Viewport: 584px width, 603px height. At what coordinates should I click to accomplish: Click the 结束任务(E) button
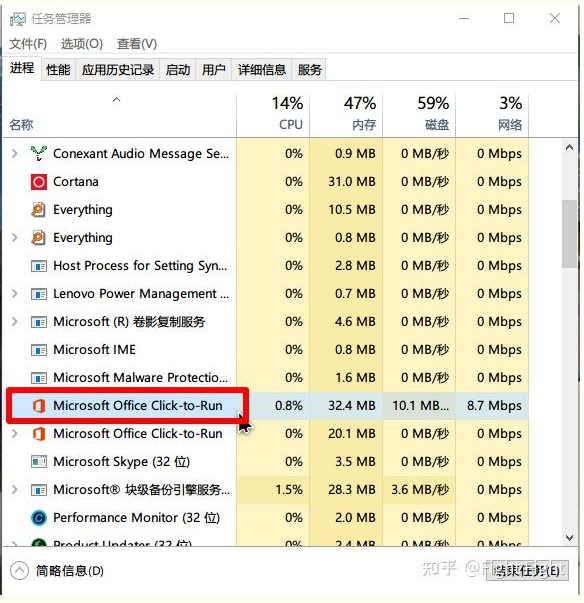[527, 571]
